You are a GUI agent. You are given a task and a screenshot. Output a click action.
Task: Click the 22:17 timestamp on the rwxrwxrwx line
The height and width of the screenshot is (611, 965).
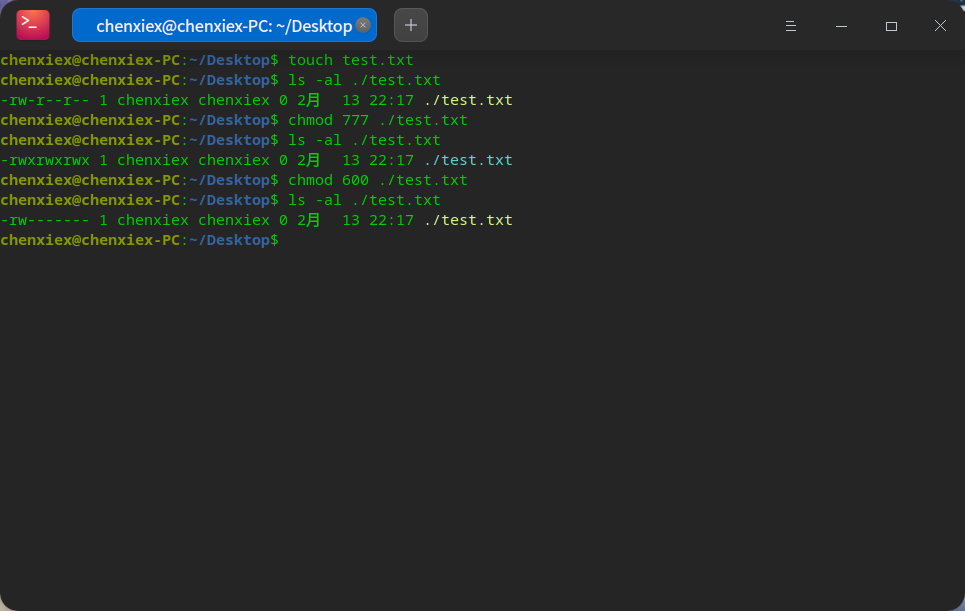tap(391, 160)
